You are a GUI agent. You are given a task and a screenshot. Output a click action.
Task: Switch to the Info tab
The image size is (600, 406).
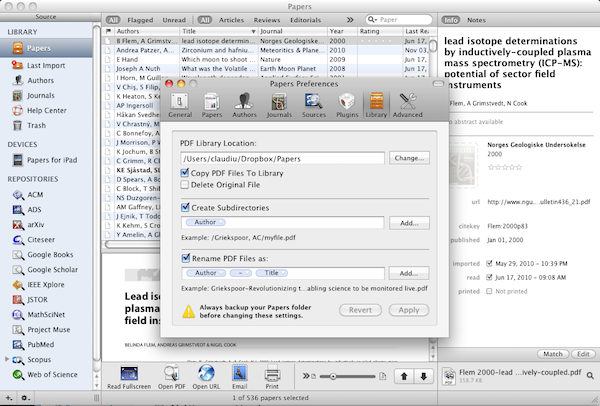click(x=451, y=20)
